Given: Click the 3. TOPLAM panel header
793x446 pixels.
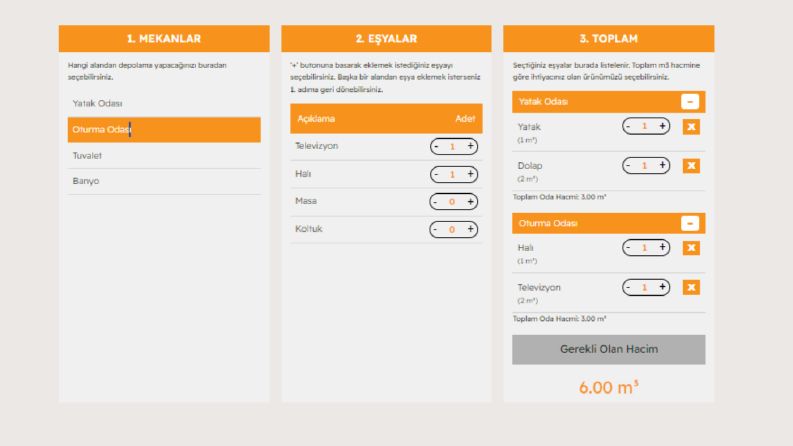Looking at the screenshot, I should (x=608, y=38).
